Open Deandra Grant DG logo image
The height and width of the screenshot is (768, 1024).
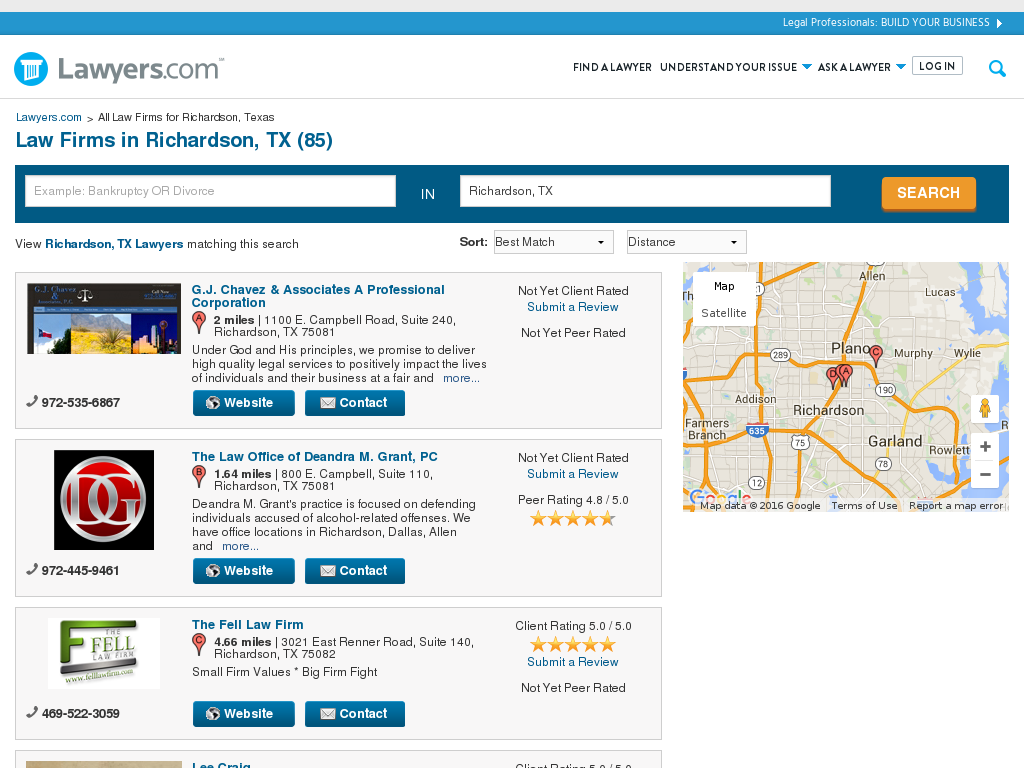pos(104,500)
